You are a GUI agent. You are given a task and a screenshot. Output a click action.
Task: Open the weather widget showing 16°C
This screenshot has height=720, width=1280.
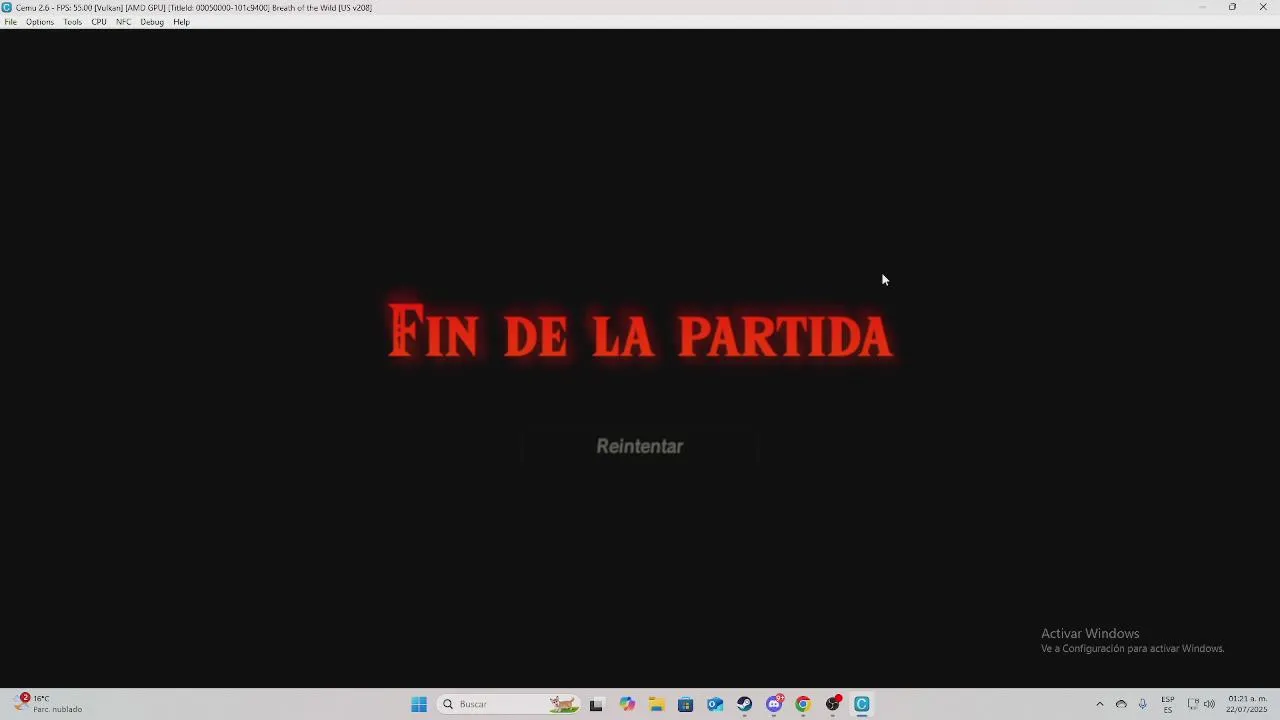click(48, 704)
